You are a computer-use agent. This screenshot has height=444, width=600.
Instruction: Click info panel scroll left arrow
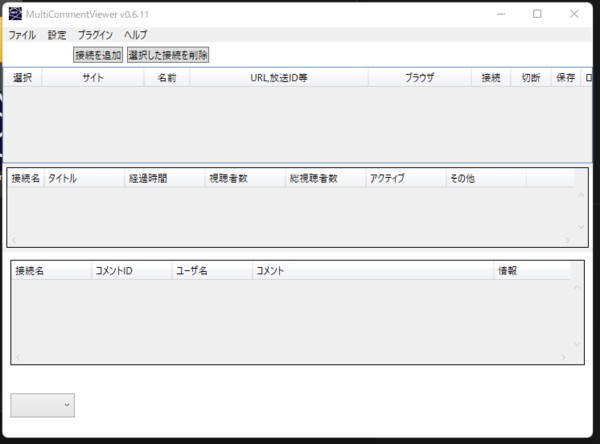(14, 240)
